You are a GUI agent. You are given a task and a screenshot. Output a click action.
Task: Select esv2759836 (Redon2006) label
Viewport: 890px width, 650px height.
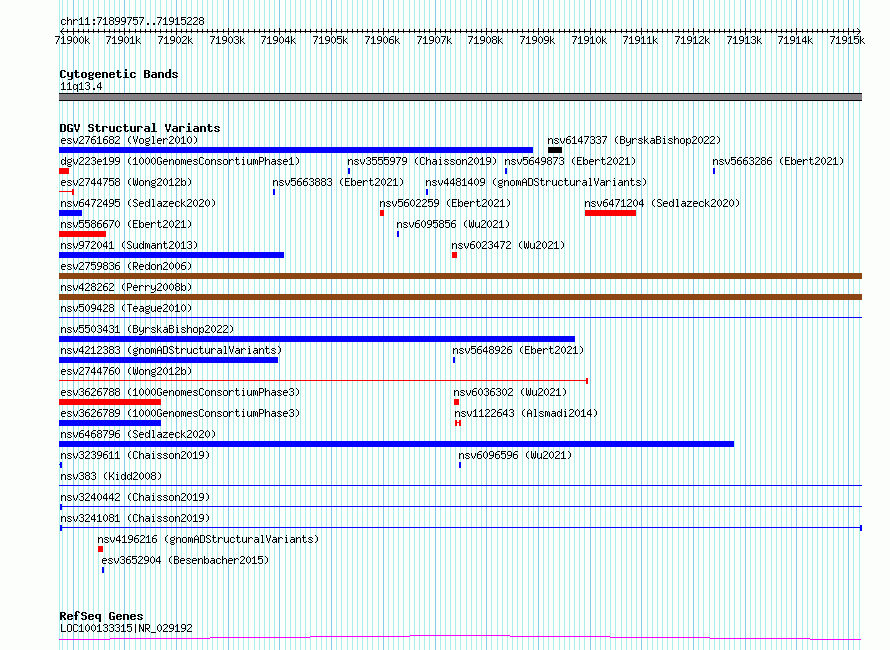tap(126, 266)
